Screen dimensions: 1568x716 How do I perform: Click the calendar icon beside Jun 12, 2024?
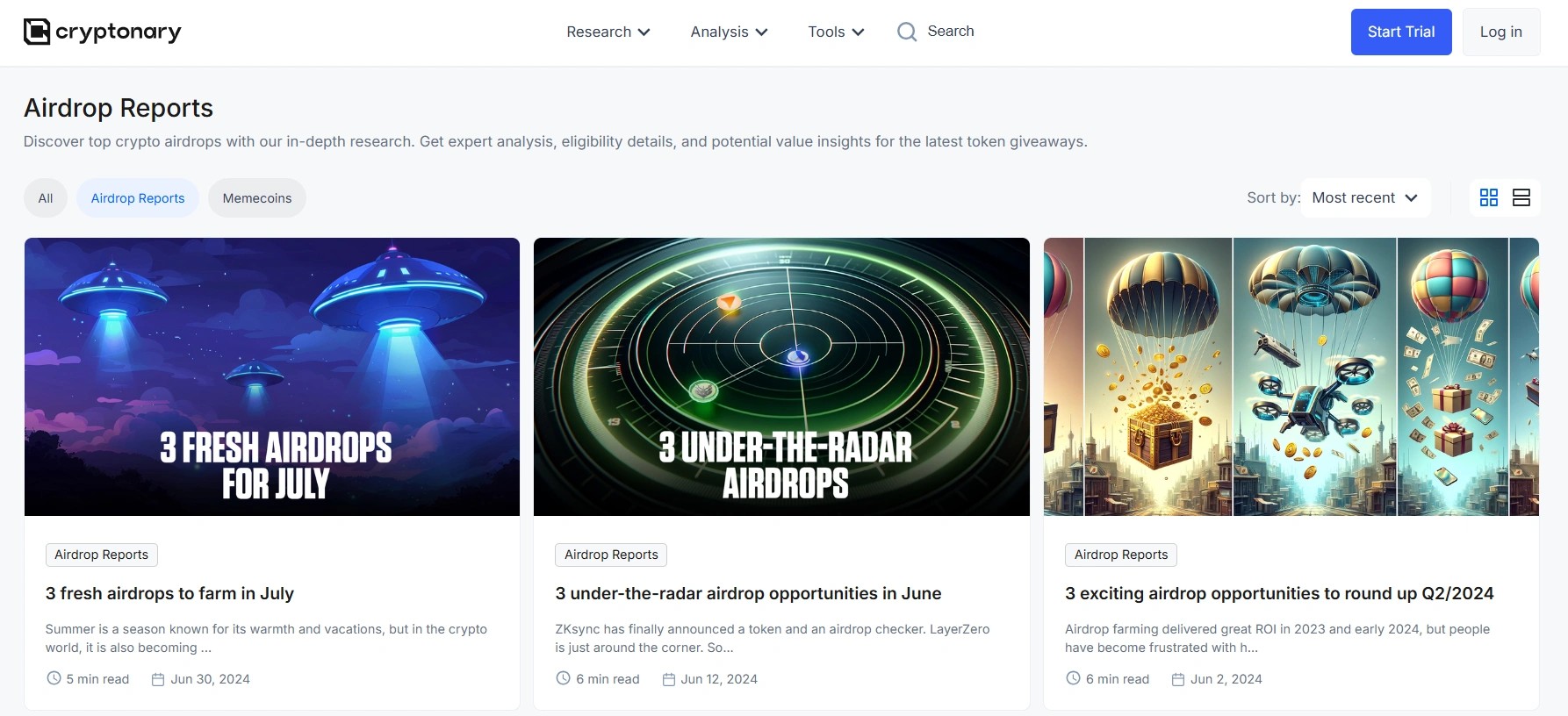(x=668, y=679)
